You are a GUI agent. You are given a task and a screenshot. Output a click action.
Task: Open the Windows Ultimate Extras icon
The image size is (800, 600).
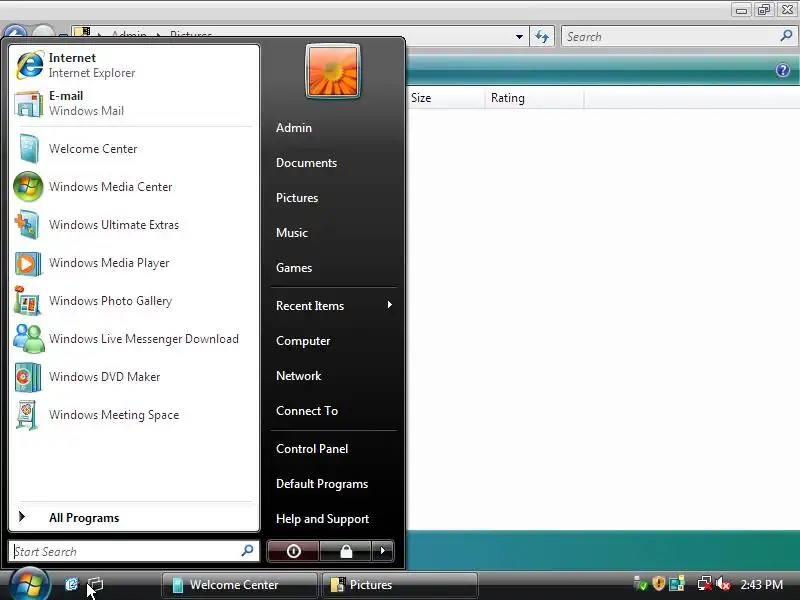click(x=28, y=225)
